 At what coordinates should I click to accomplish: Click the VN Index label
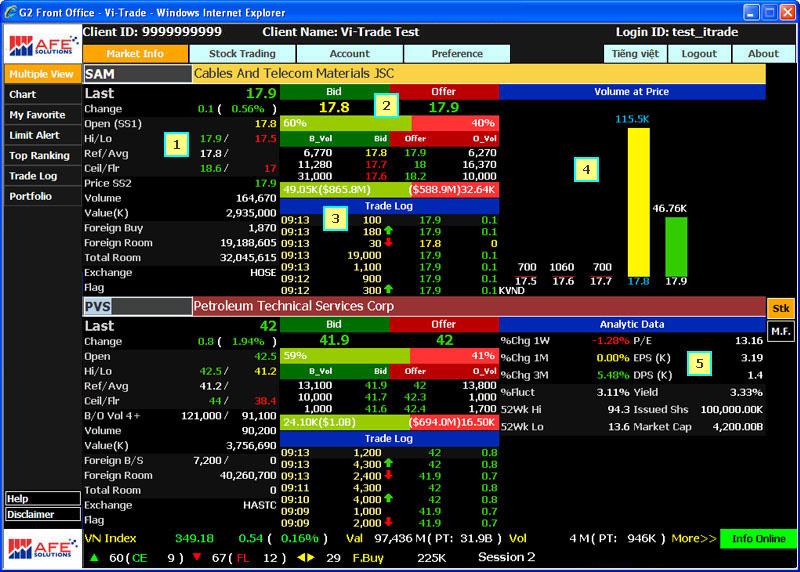110,538
